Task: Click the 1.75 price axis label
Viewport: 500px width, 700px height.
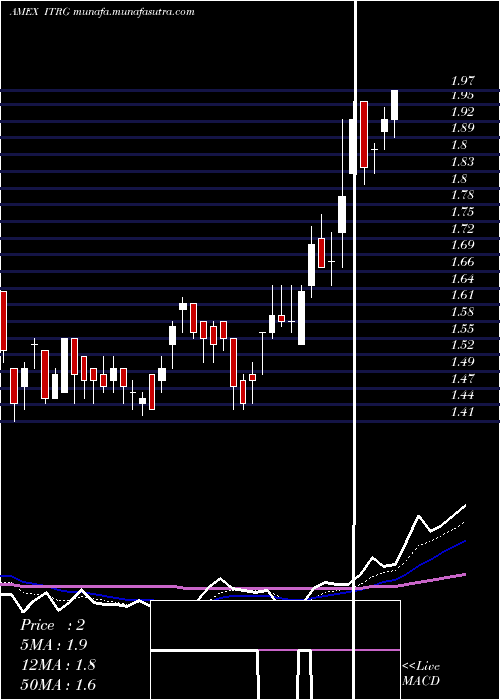Action: 462,212
